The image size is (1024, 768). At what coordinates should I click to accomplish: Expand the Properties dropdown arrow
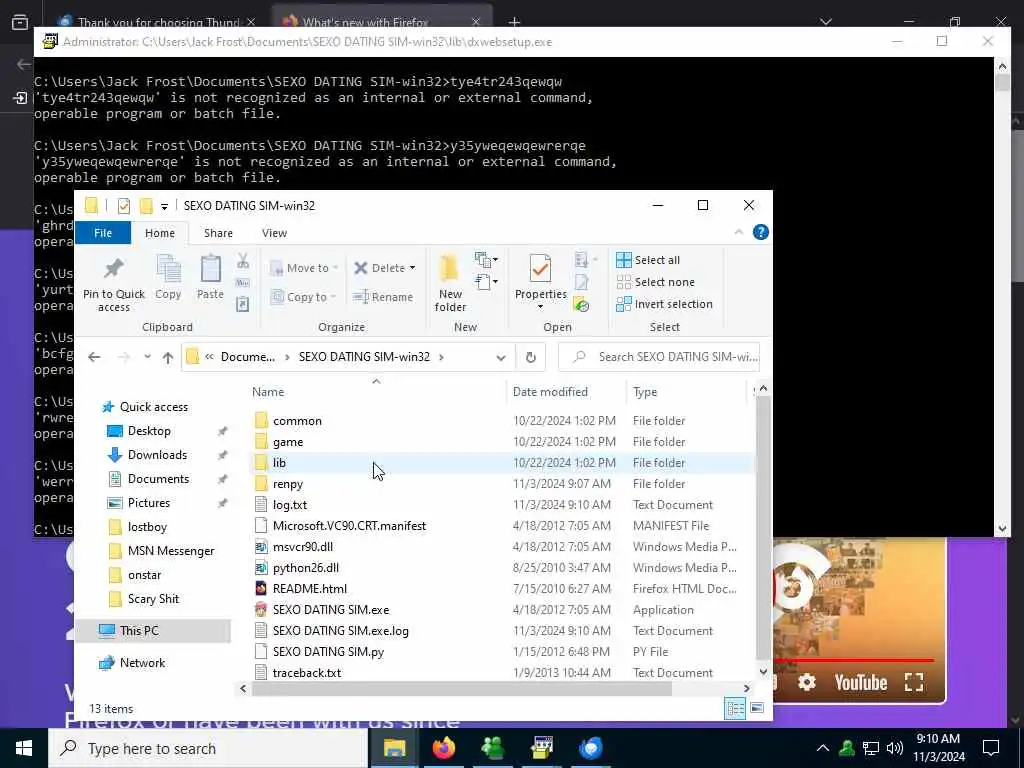[540, 307]
